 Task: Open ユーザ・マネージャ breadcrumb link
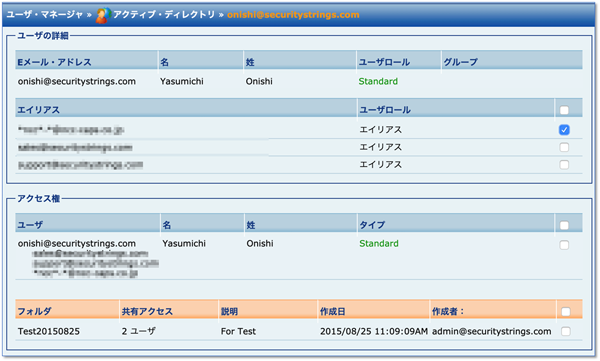[44, 15]
